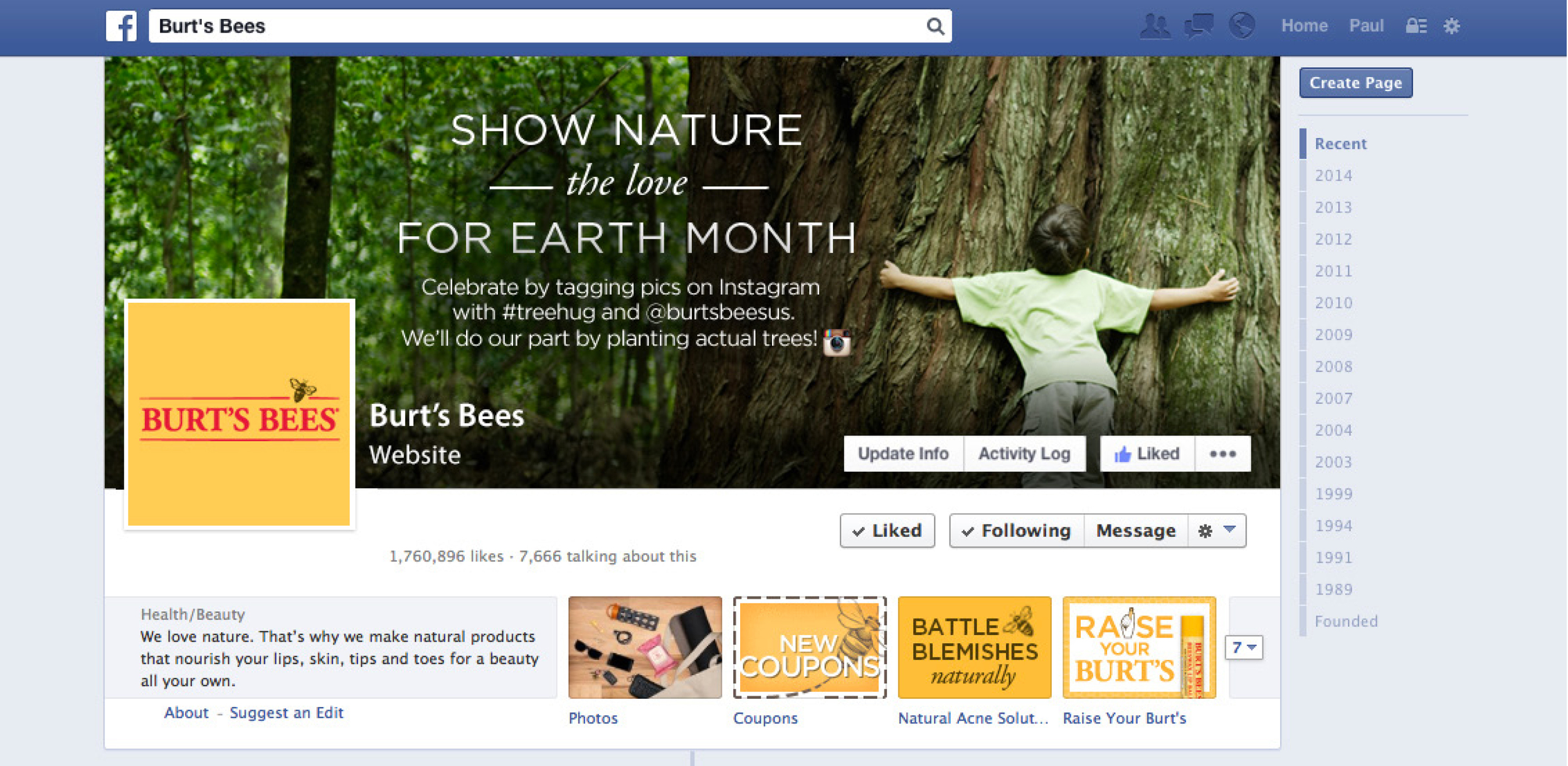Open privacy shortcuts lock icon
This screenshot has width=1568, height=766.
1416,26
